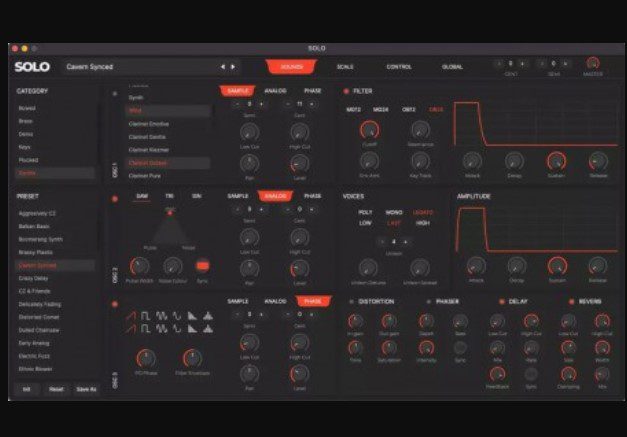The height and width of the screenshot is (437, 627).
Task: Click the Reset button
Action: coord(56,389)
